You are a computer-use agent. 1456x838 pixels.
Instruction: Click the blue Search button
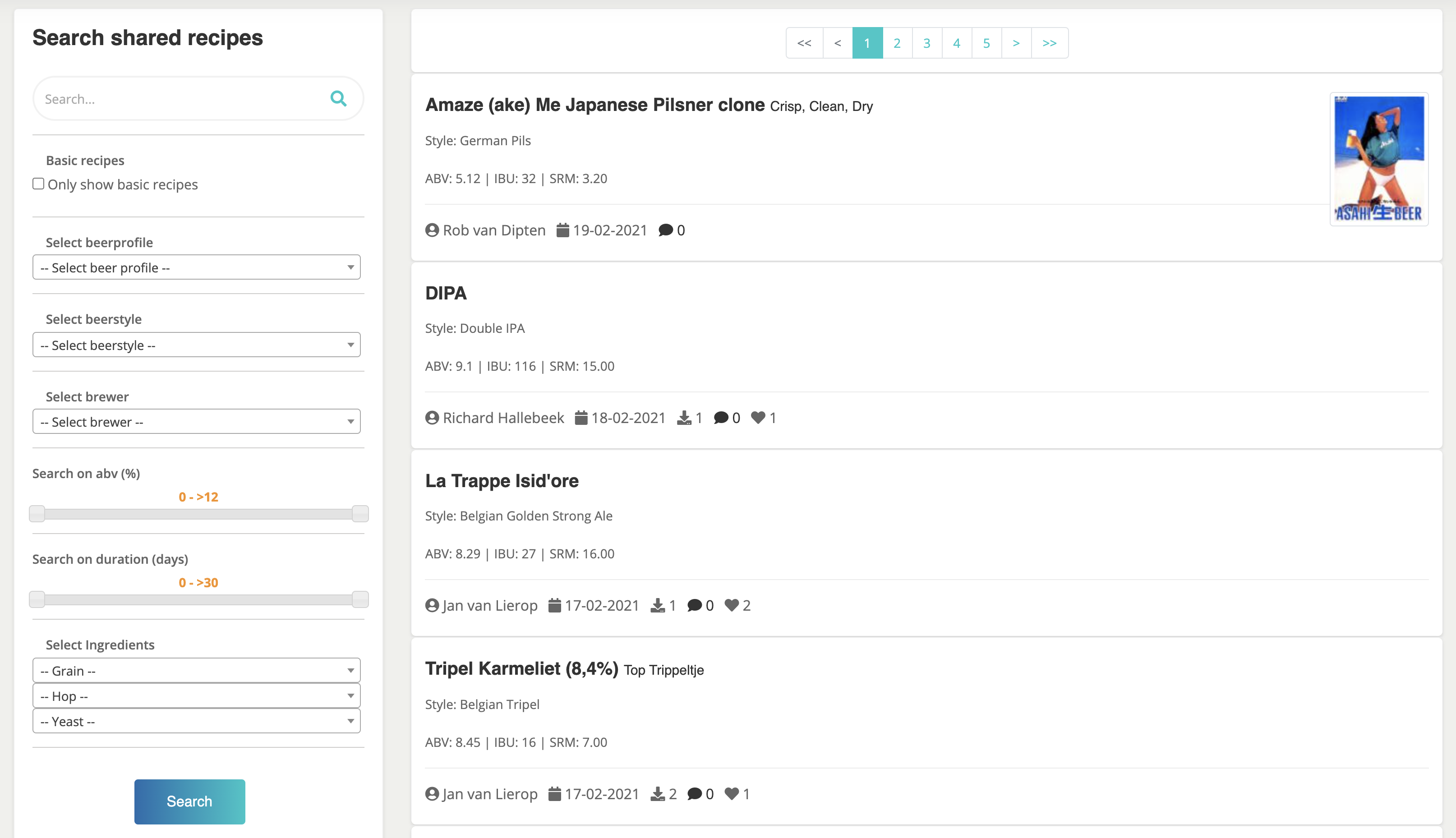pos(189,802)
